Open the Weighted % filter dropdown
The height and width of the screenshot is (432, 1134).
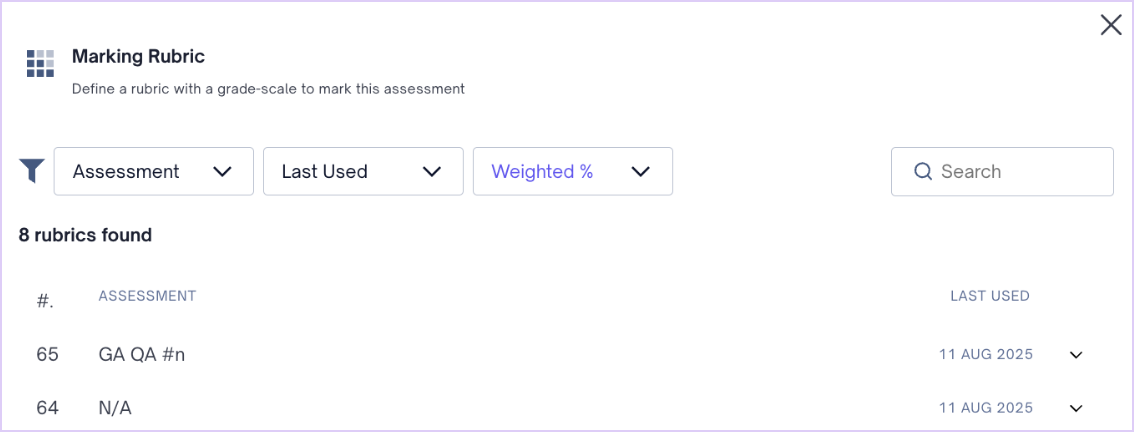coord(573,171)
